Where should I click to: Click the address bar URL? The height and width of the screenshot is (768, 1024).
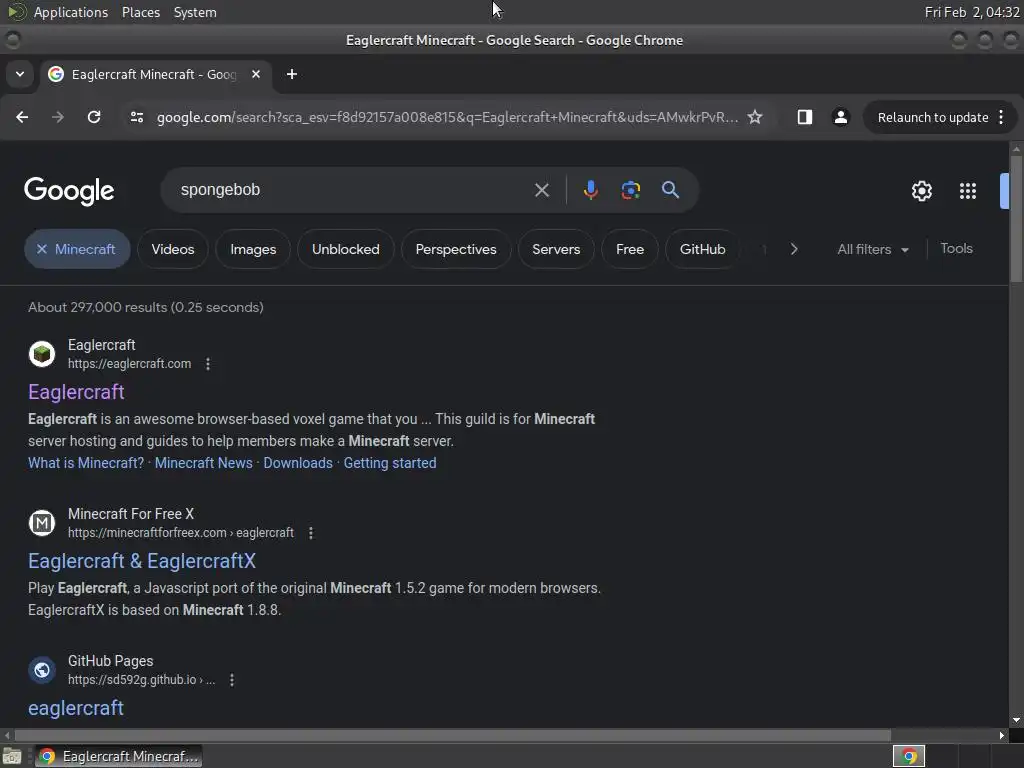447,117
